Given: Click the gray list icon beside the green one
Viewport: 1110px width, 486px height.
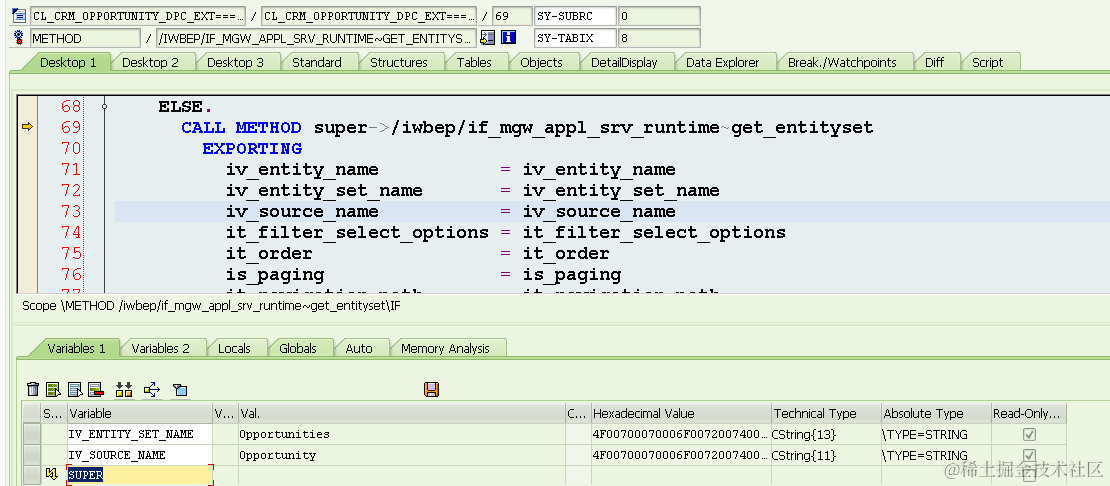Looking at the screenshot, I should tap(75, 389).
